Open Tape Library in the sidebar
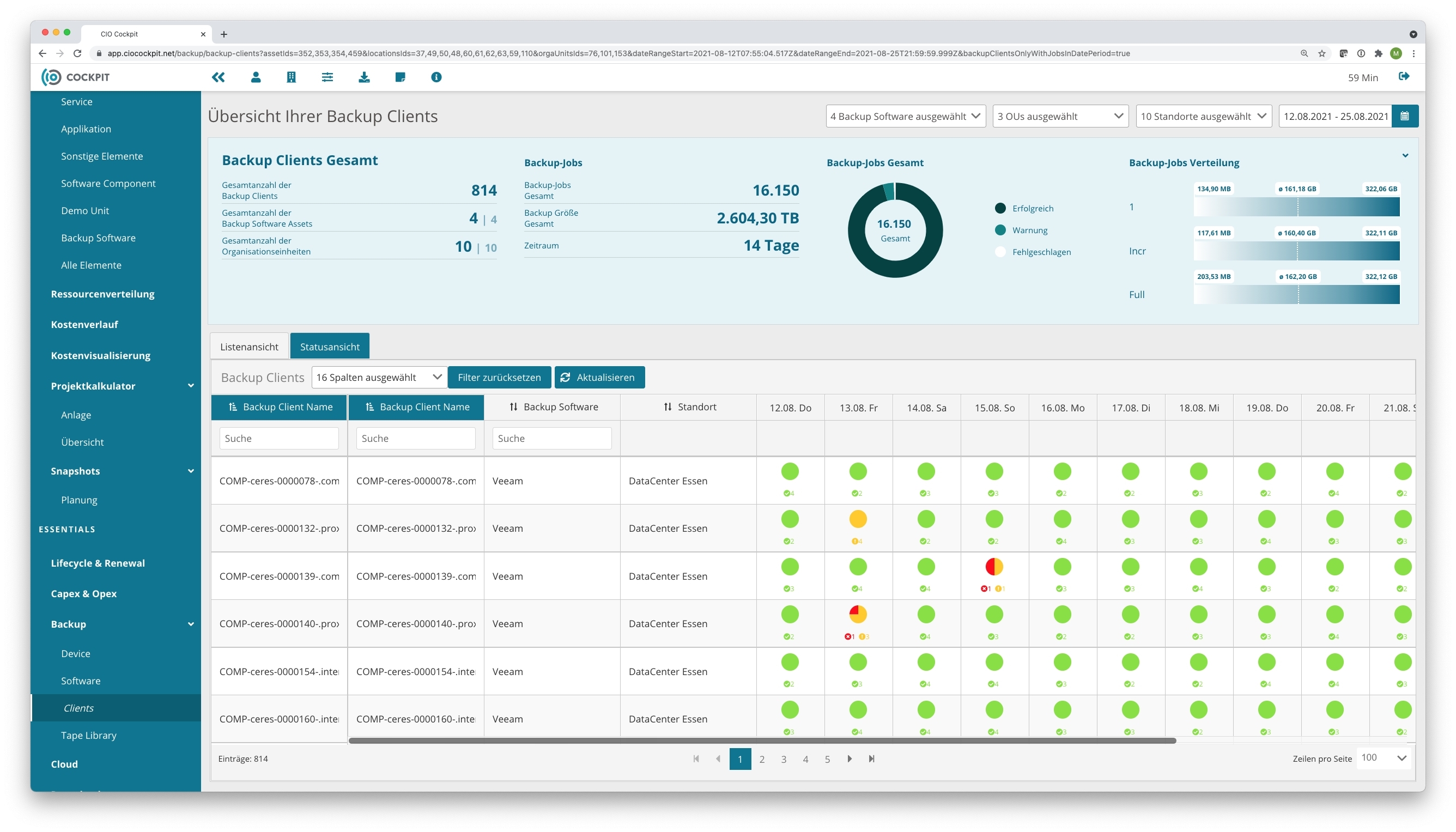The width and height of the screenshot is (1456, 832). click(x=89, y=735)
